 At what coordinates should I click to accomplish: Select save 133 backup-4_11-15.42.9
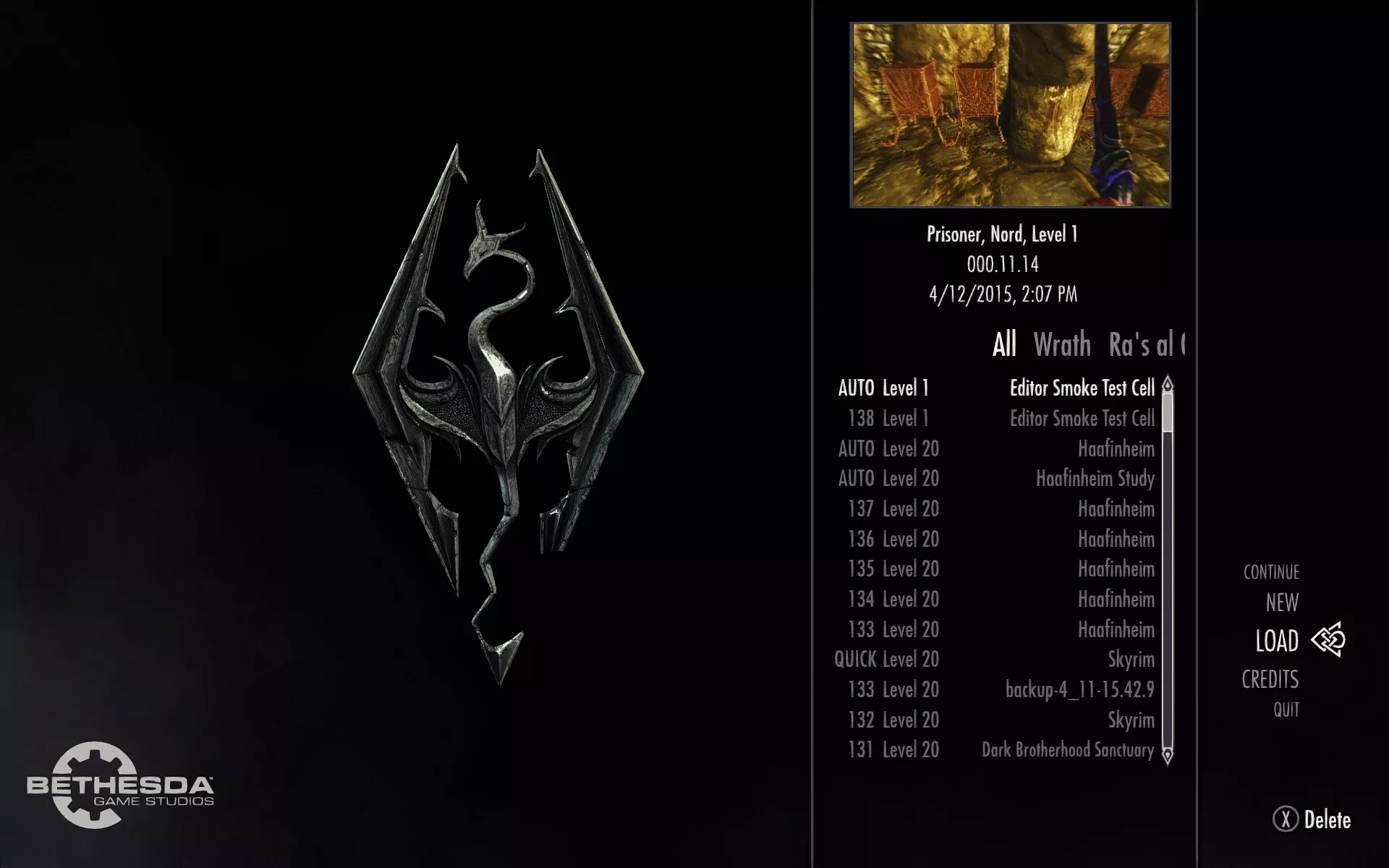995,690
